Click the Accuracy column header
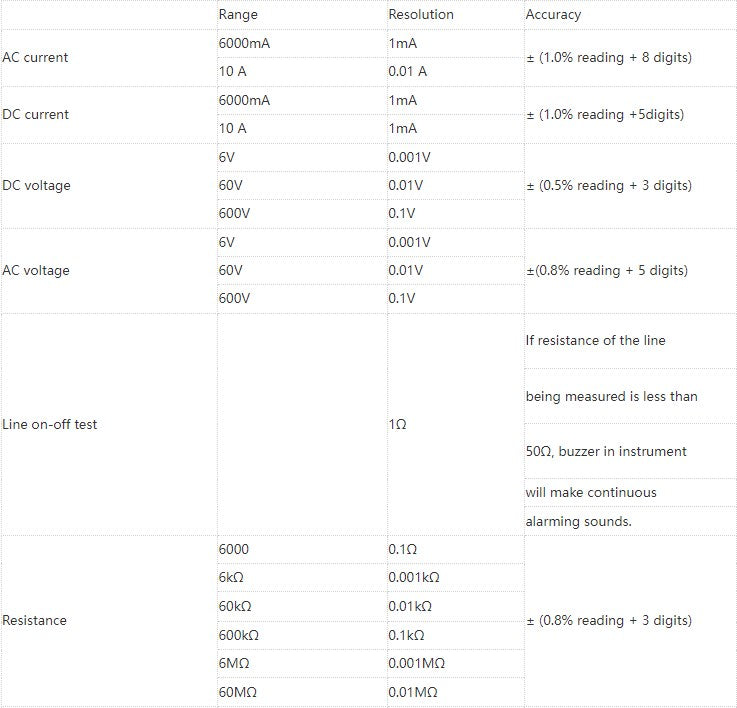Viewport: 737px width, 708px height. pyautogui.click(x=553, y=15)
